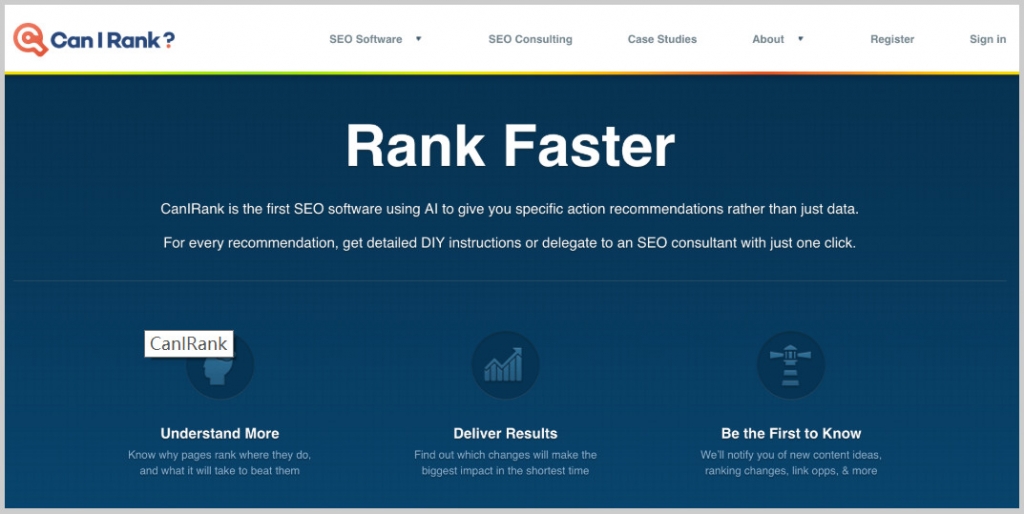The height and width of the screenshot is (514, 1024).
Task: Open the SEO Consulting page
Action: (530, 39)
